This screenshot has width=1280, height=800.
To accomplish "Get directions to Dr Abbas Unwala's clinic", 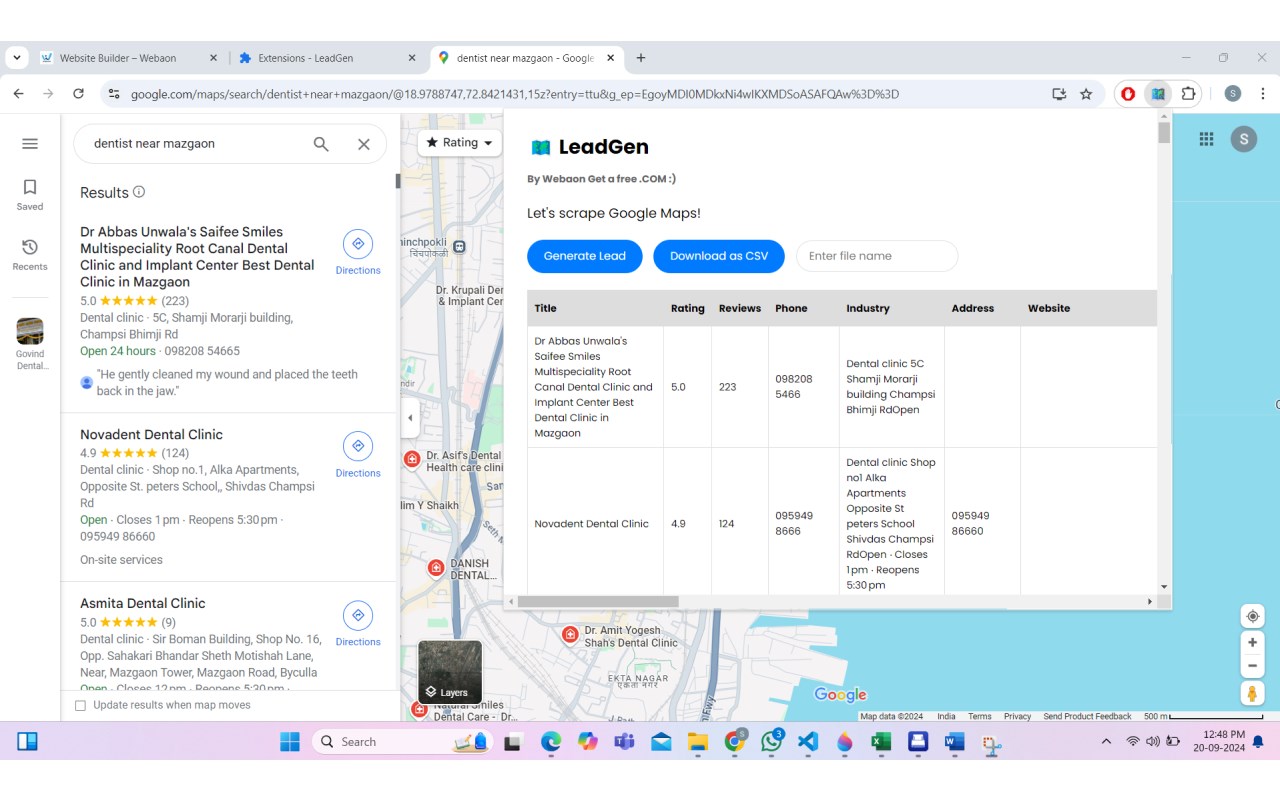I will 358,252.
